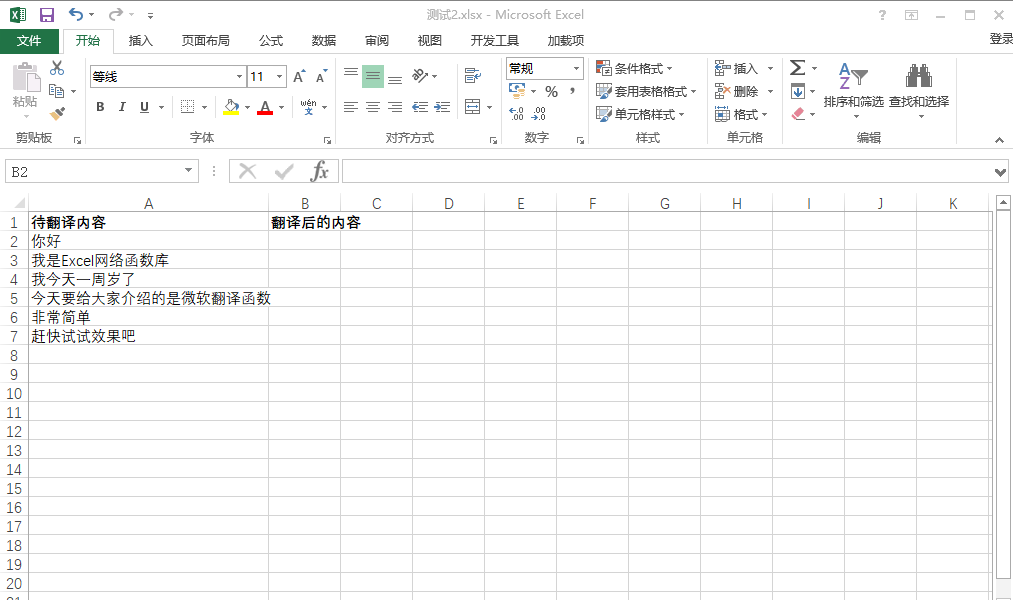The height and width of the screenshot is (600, 1013).
Task: Toggle middle vertical alignment
Action: pyautogui.click(x=372, y=77)
